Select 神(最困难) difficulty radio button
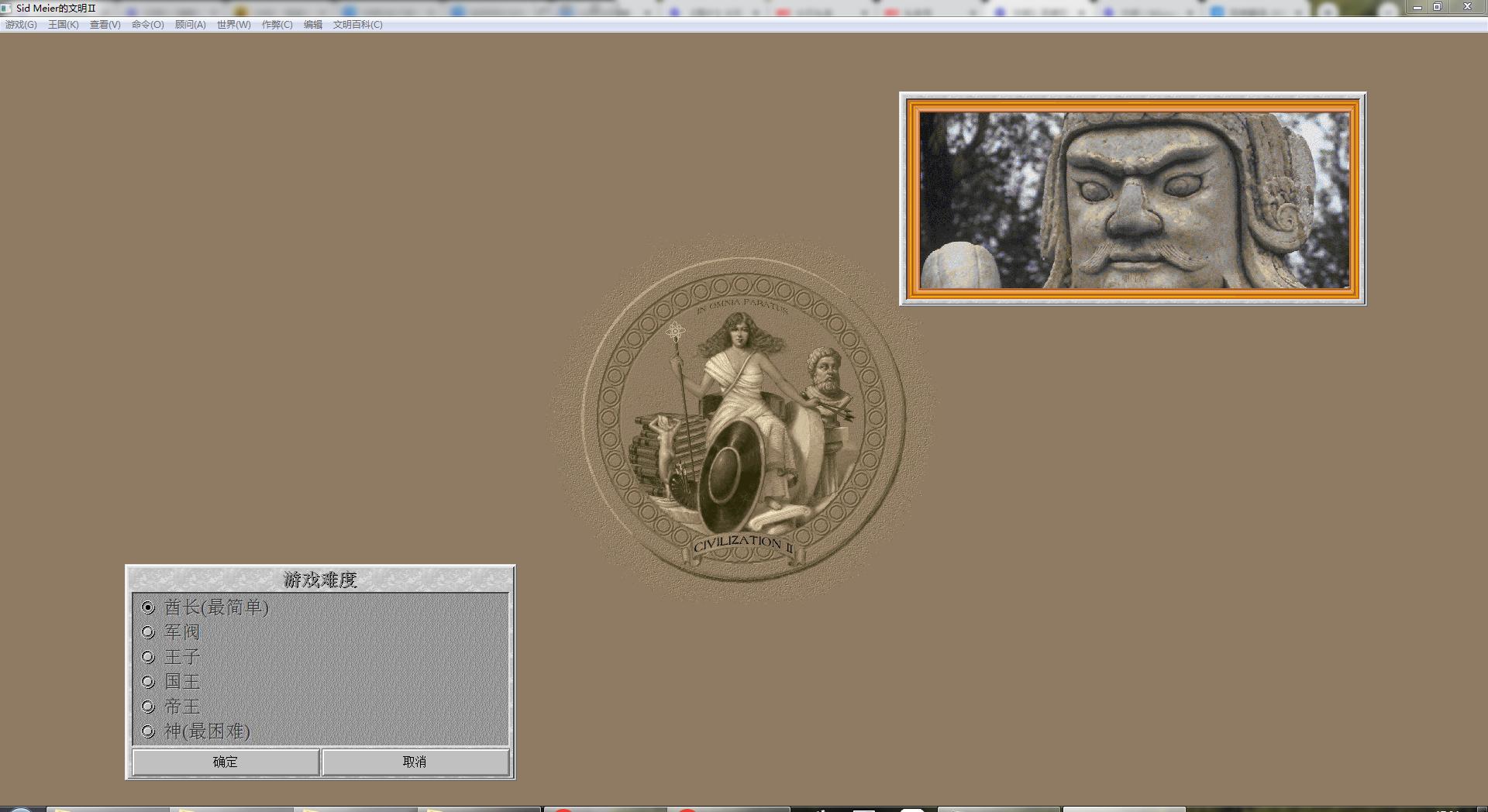1488x812 pixels. (x=149, y=731)
